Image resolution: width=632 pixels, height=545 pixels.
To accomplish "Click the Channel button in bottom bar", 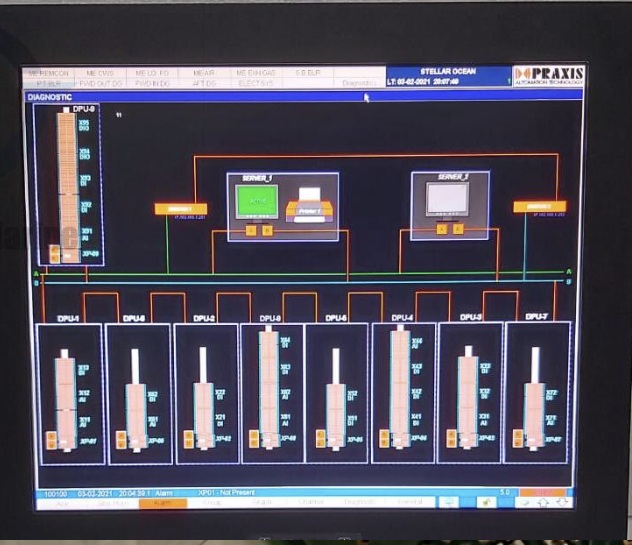I will click(311, 502).
